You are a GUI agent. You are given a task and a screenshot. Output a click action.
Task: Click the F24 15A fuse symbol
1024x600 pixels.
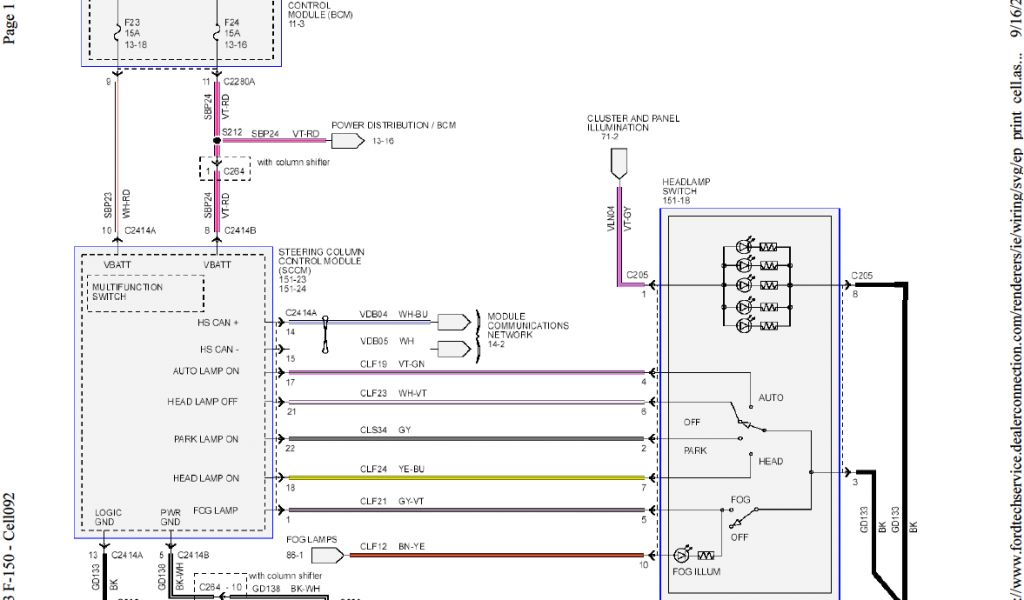pyautogui.click(x=217, y=33)
